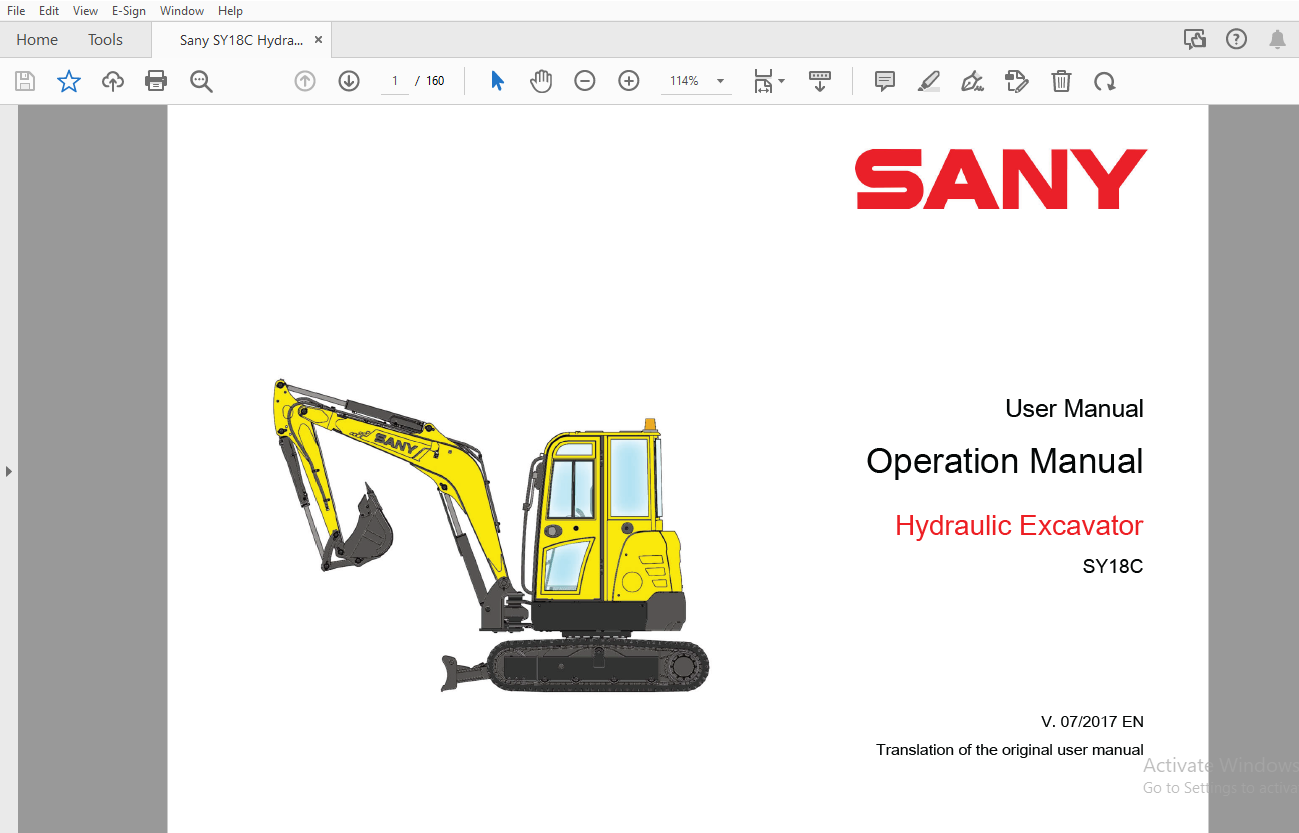Click the 'Operation Manual' title text
This screenshot has width=1299, height=833.
pos(1005,461)
